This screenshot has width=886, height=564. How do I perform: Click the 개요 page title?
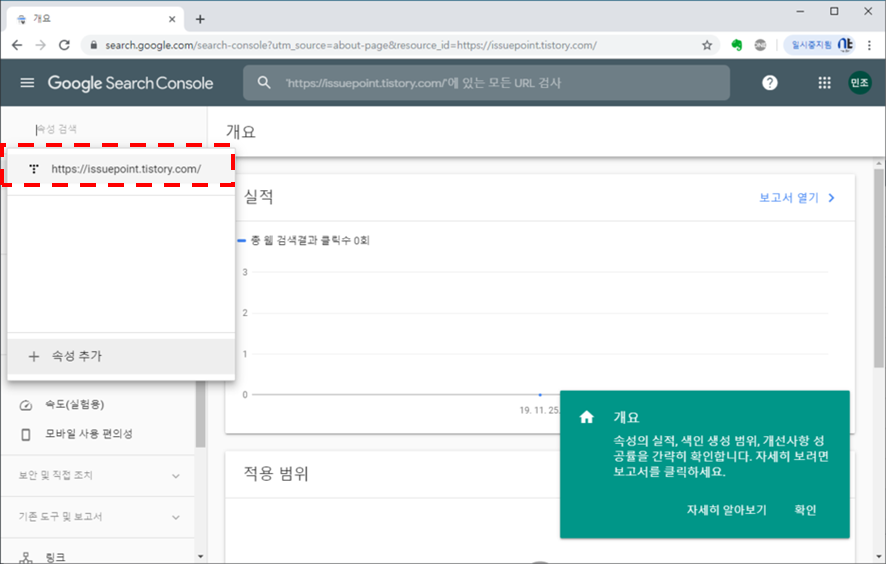coord(241,132)
